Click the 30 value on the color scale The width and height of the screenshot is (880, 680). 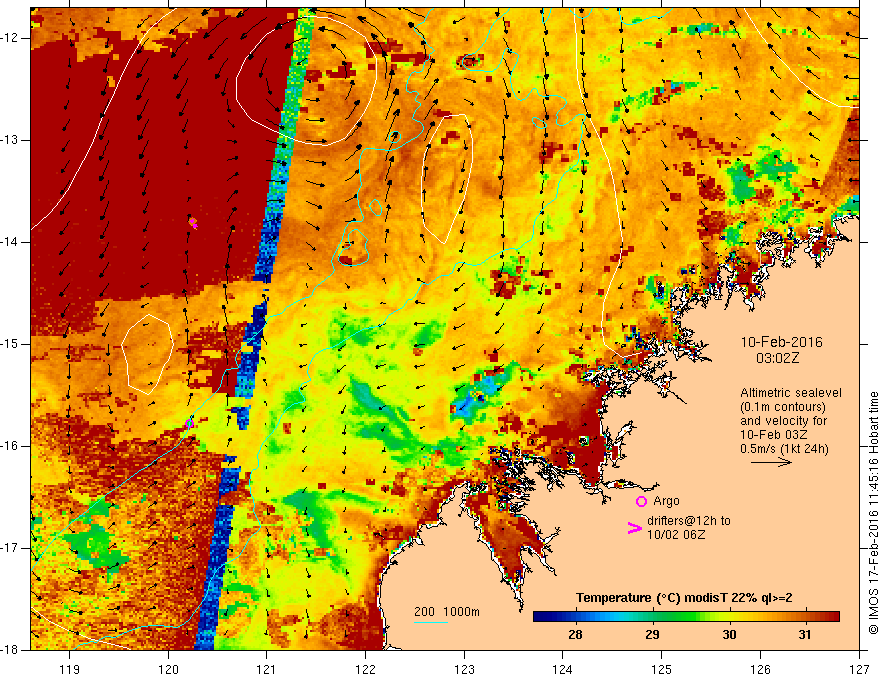(x=728, y=635)
